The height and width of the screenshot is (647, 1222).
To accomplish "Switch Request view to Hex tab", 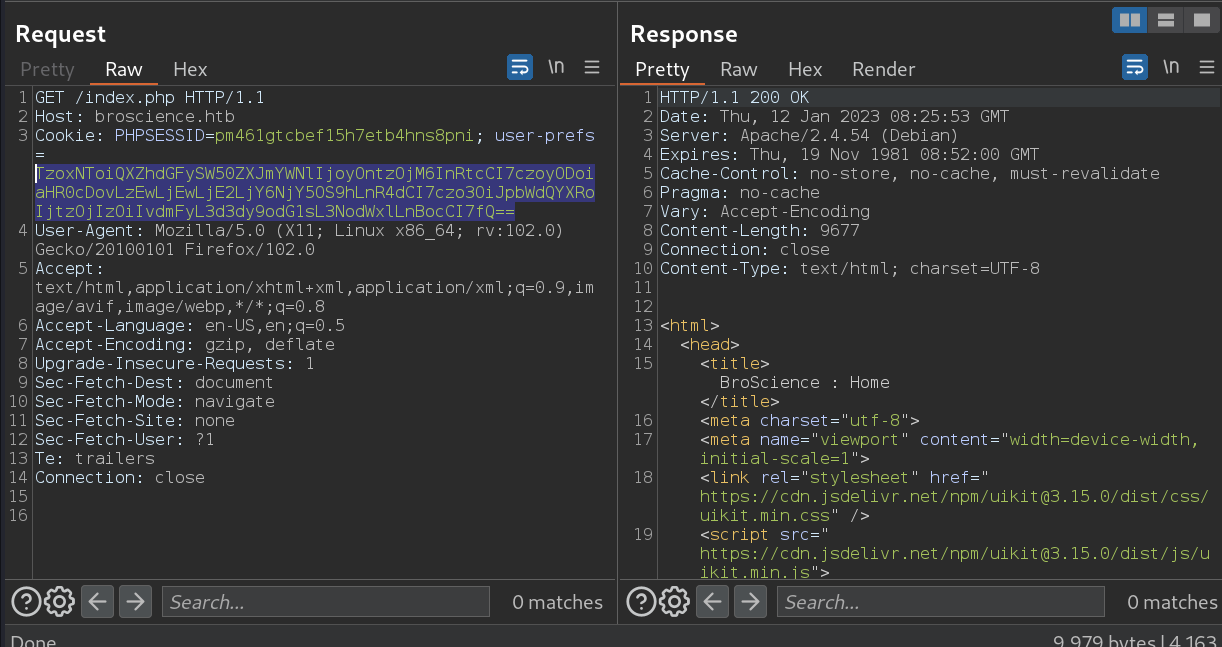I will (x=190, y=69).
